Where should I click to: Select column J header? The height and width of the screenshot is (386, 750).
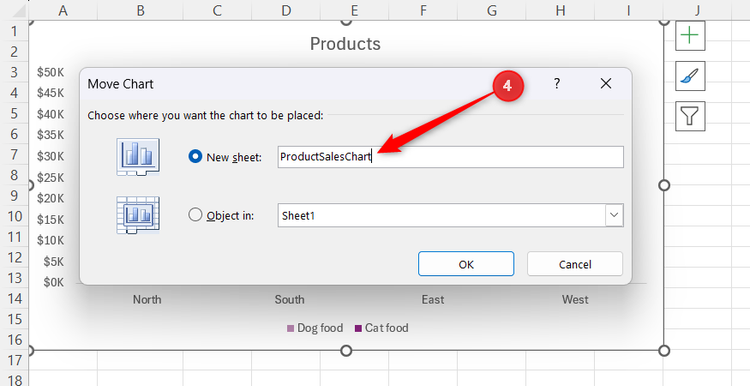click(697, 10)
